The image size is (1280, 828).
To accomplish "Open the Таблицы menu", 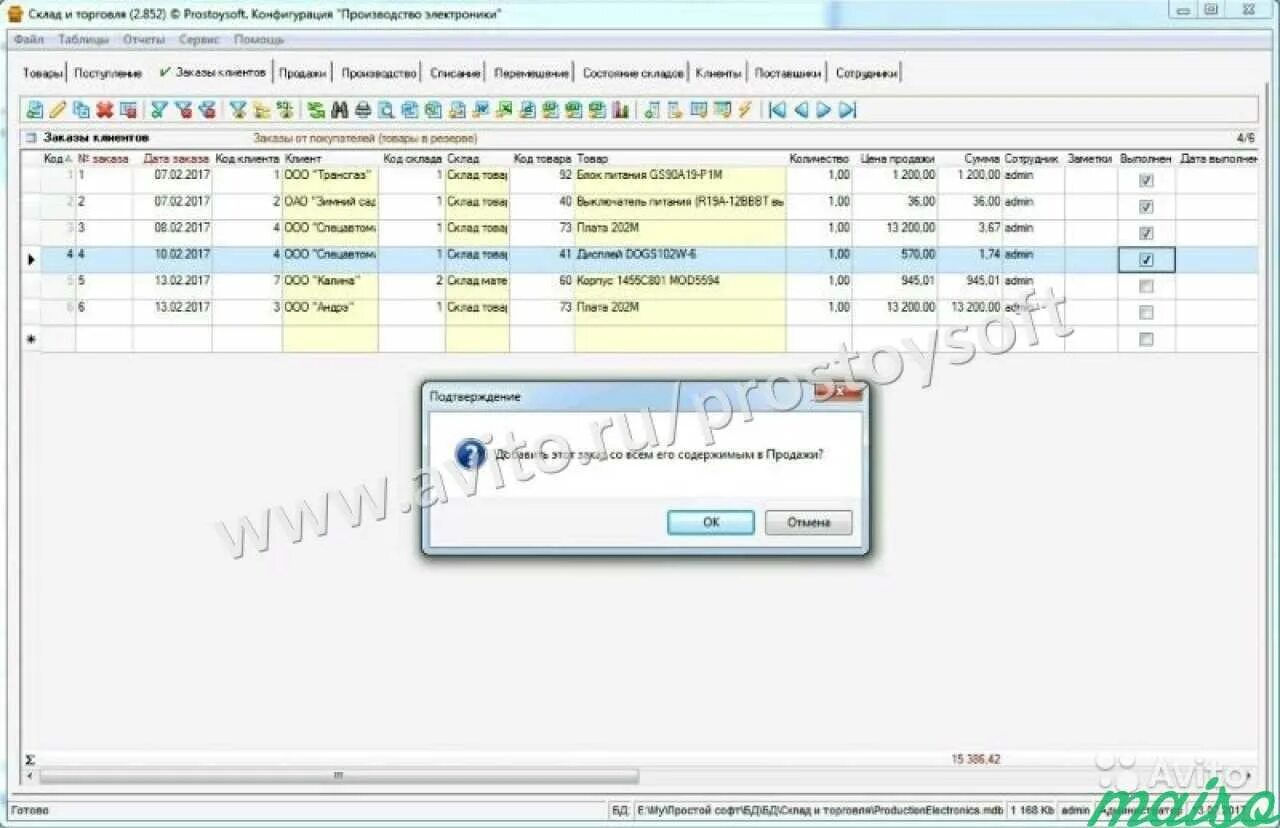I will coord(84,40).
